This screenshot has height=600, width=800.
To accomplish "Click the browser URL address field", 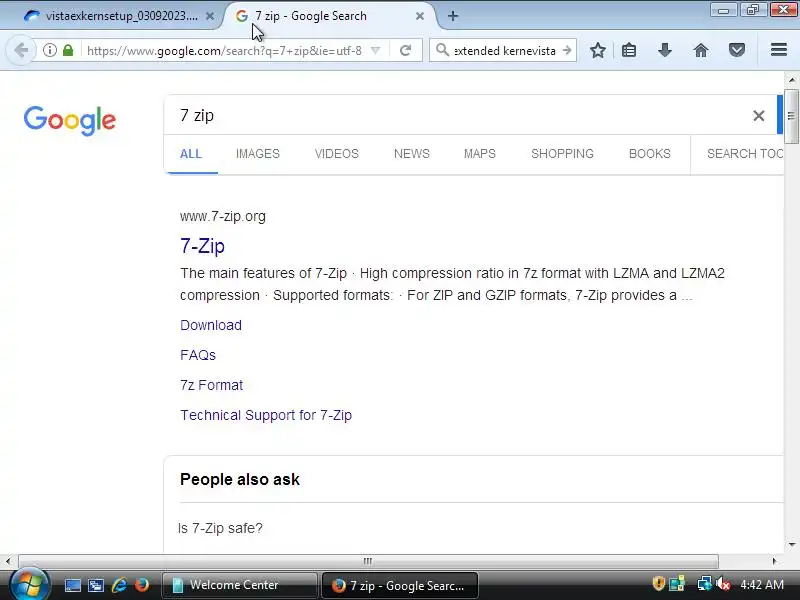I will pyautogui.click(x=223, y=50).
